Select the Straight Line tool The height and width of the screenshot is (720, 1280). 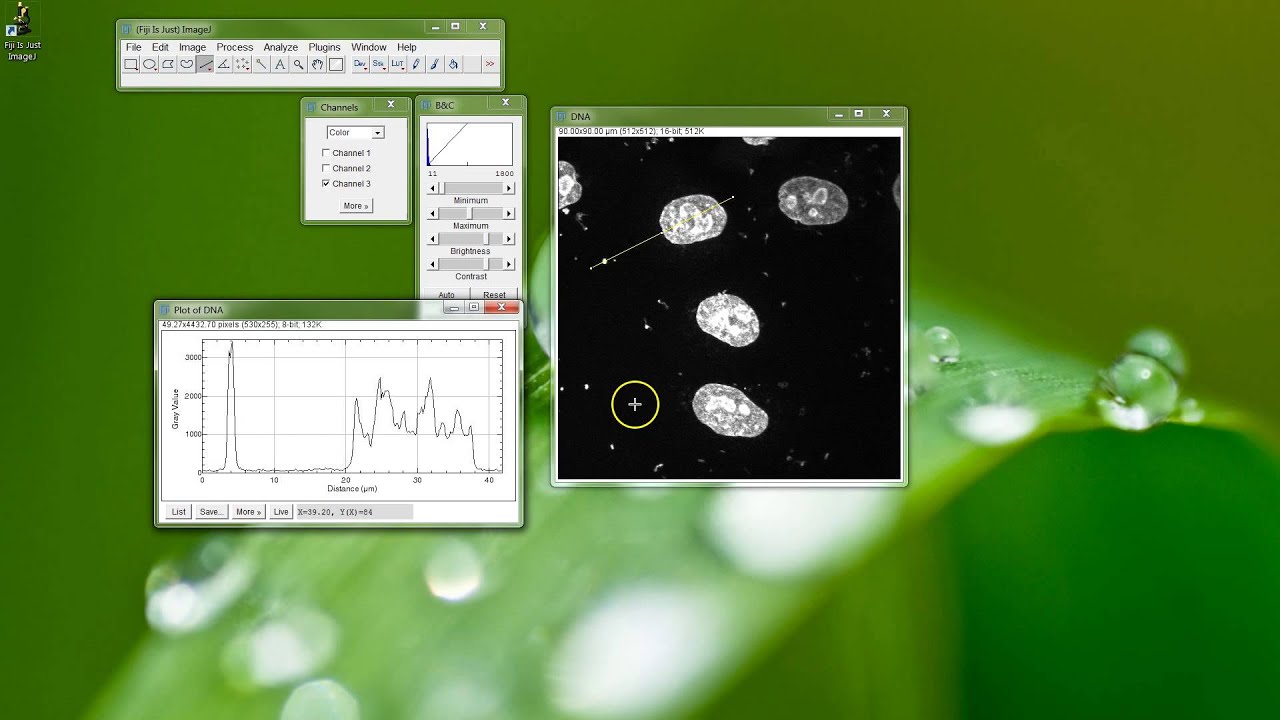pyautogui.click(x=205, y=64)
